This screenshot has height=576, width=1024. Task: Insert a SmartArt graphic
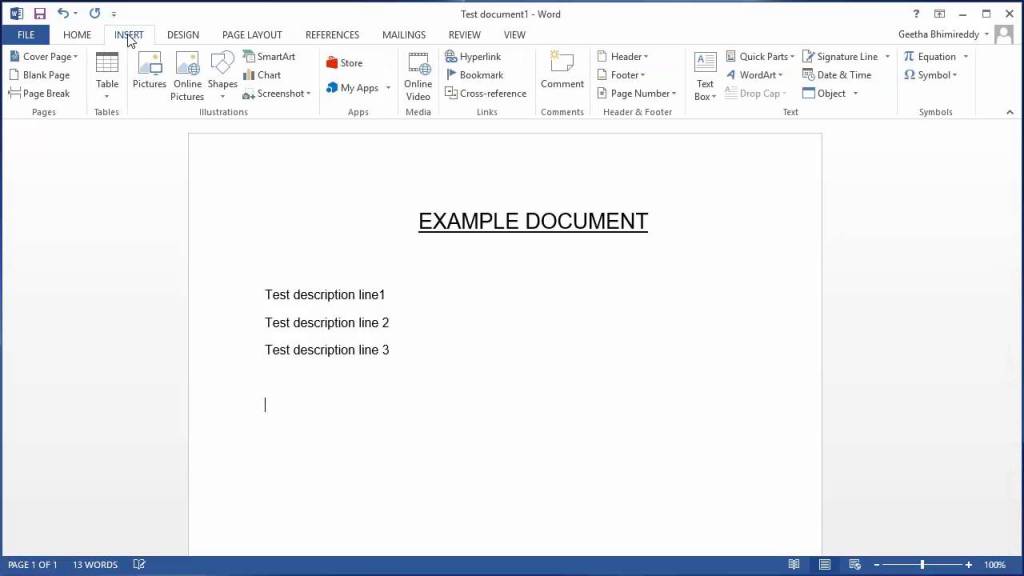pos(269,57)
